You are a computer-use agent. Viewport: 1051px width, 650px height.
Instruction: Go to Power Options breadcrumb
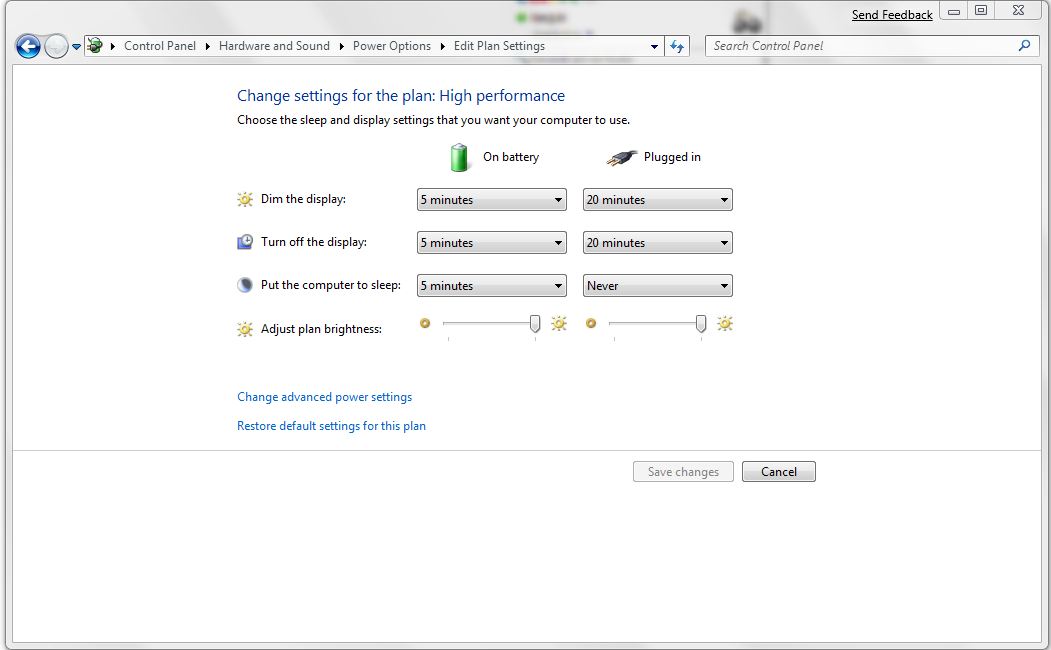(x=391, y=46)
